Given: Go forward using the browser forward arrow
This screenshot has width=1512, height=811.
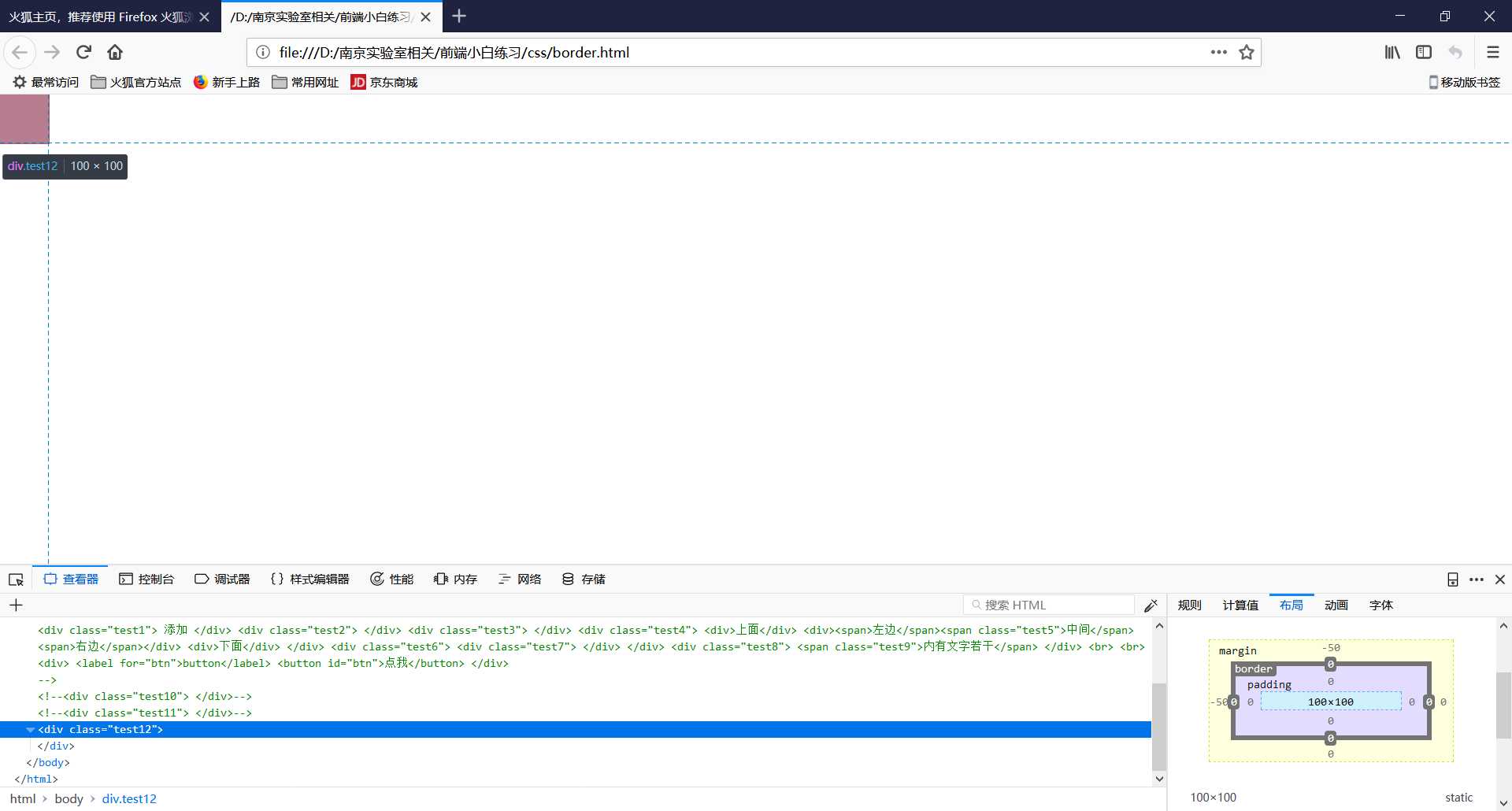Looking at the screenshot, I should click(52, 52).
